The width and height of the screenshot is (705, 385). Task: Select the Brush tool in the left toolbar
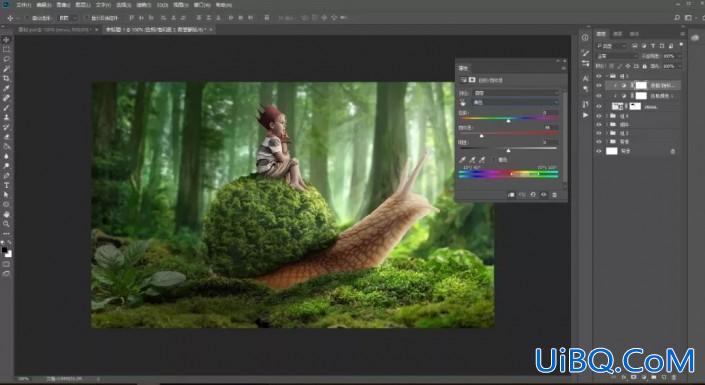6,107
